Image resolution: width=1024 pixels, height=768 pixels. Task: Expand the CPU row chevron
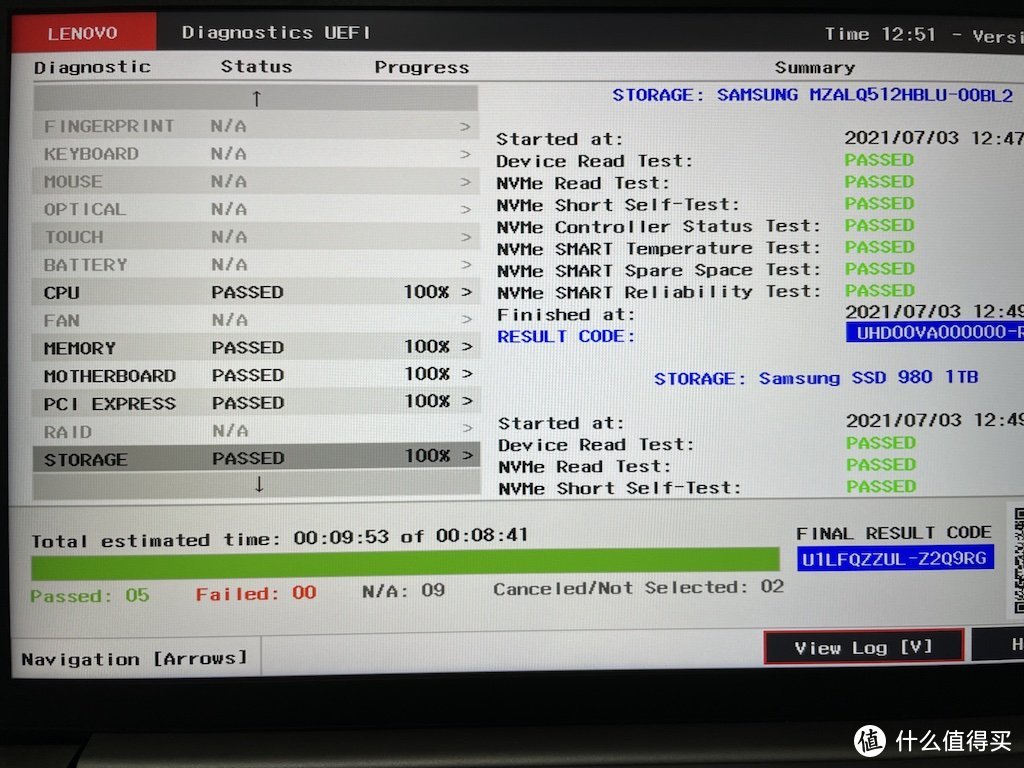(466, 292)
